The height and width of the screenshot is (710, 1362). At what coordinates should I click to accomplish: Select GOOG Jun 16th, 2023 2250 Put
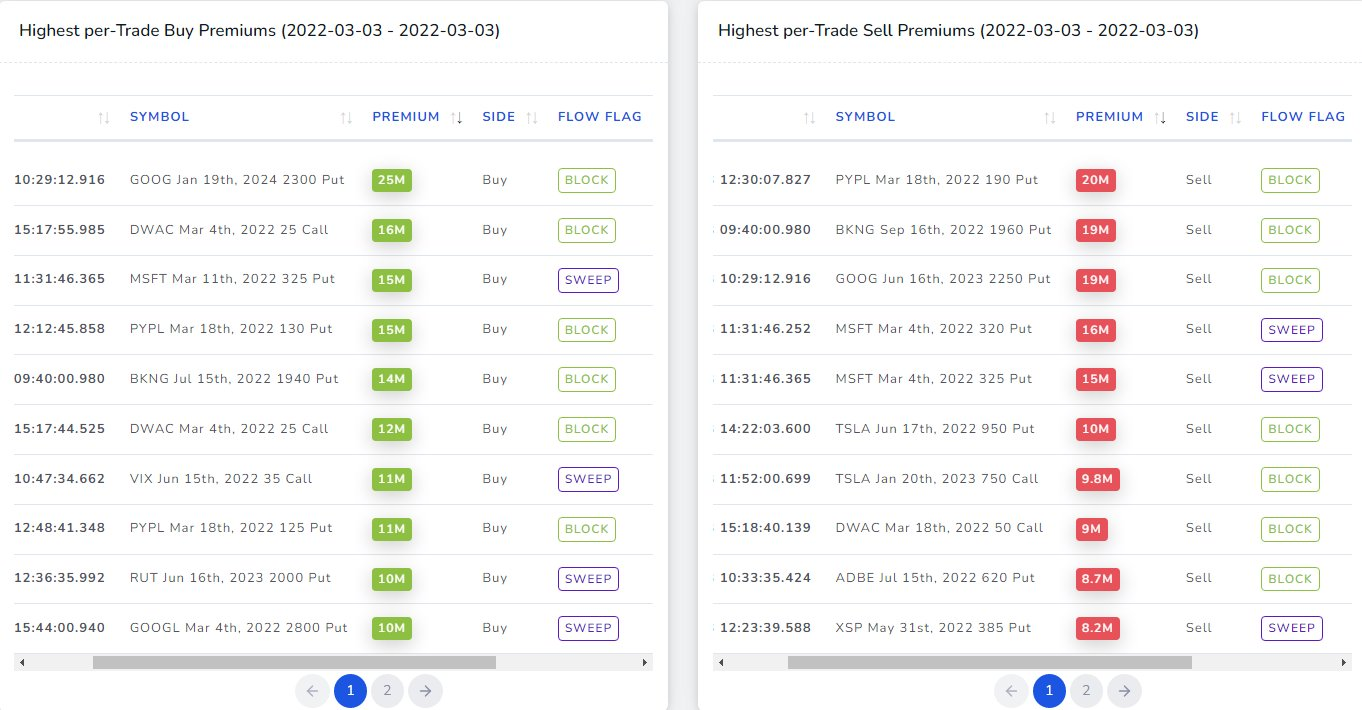[943, 279]
